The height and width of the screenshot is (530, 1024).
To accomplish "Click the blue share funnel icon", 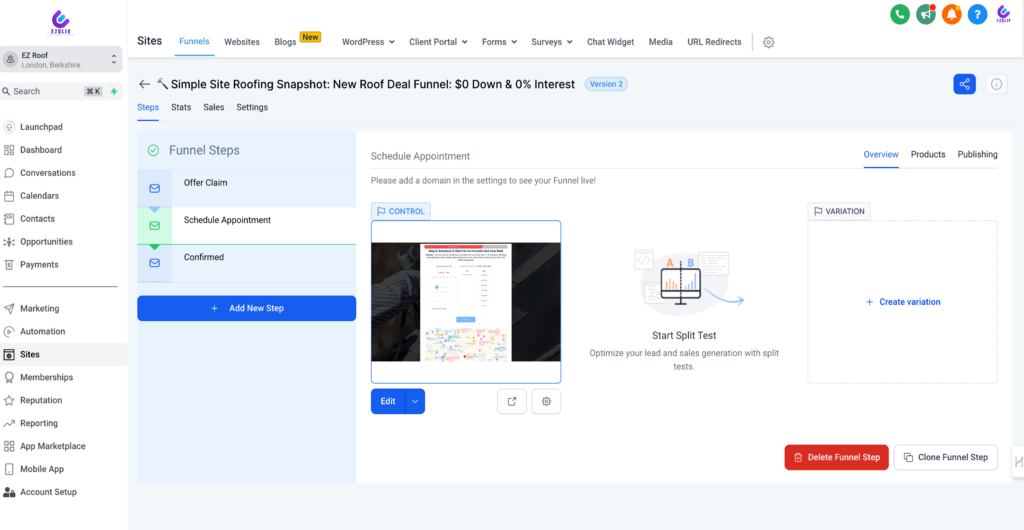I will [x=964, y=84].
